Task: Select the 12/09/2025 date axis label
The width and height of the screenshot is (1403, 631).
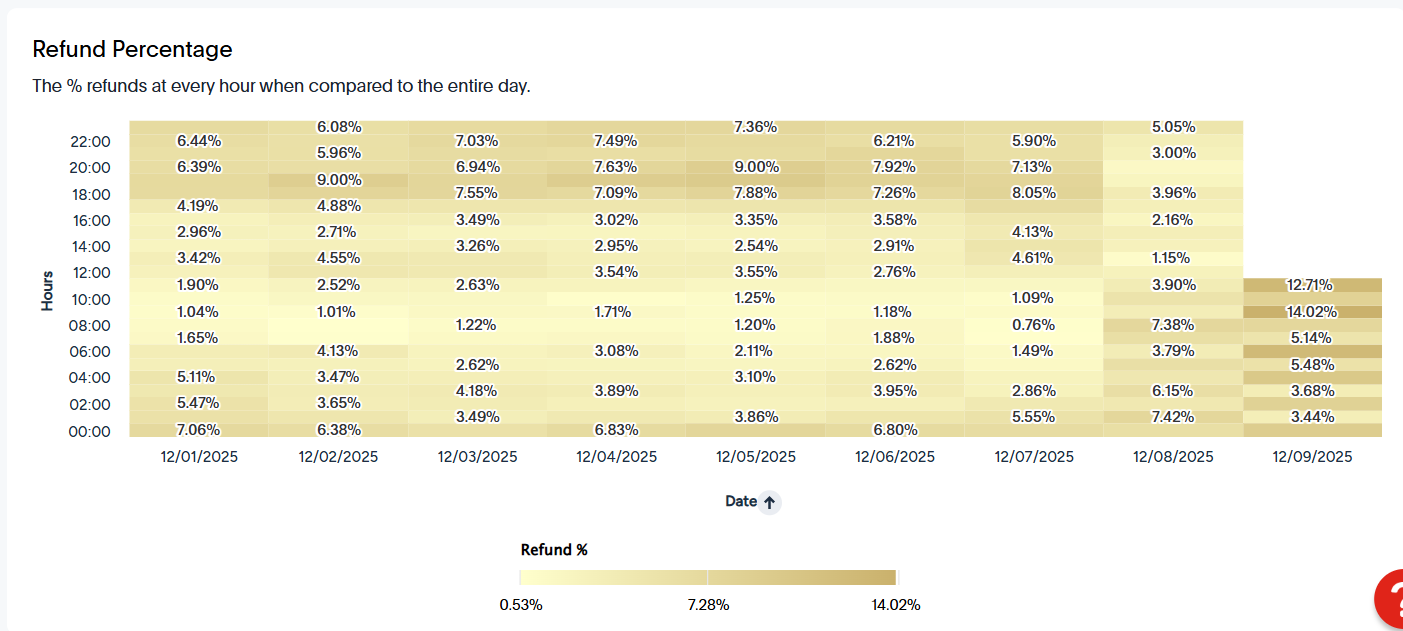Action: click(x=1312, y=457)
